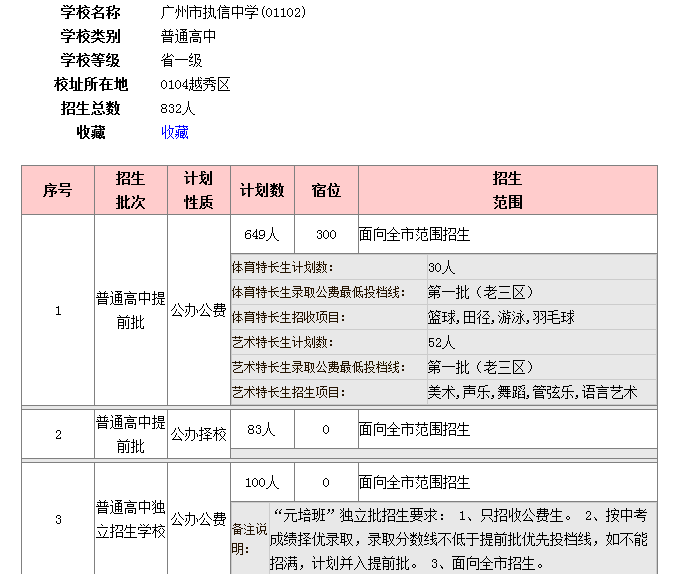Viewport: 674px width, 574px height.
Task: Click the 公办择校 plan type cell
Action: [x=199, y=434]
